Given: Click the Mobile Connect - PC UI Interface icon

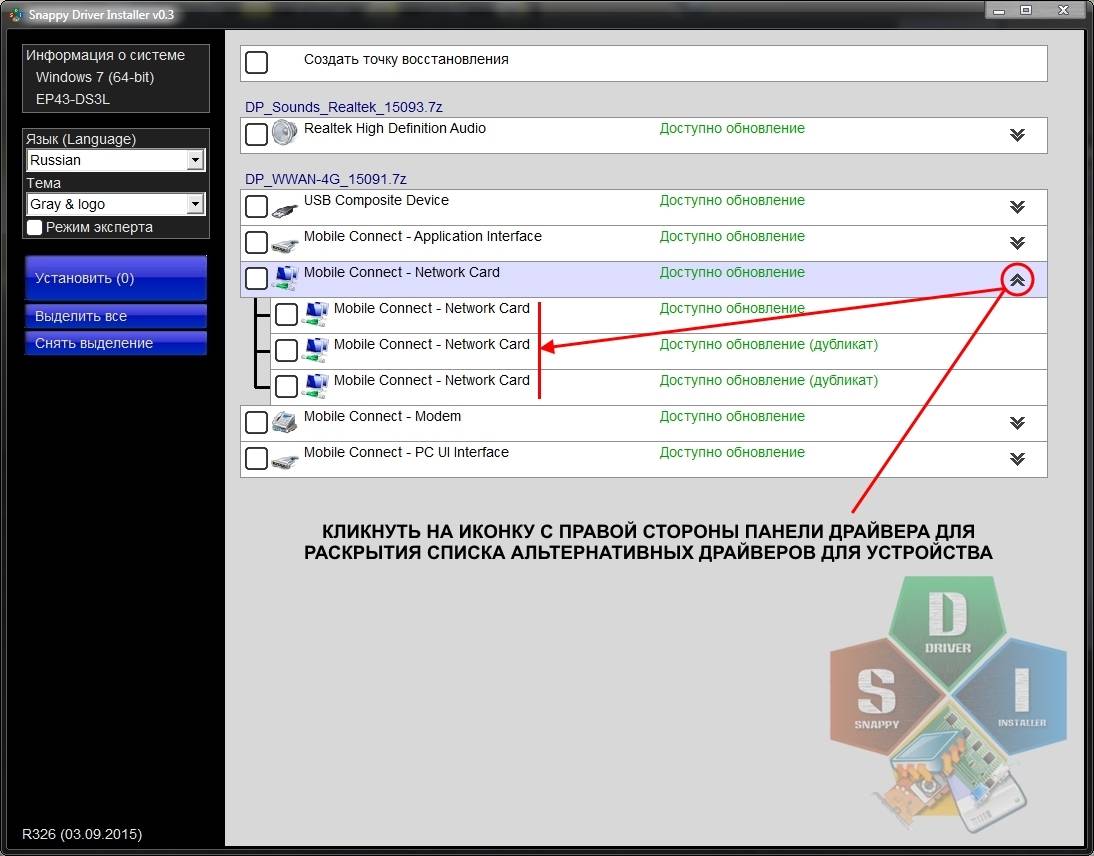Looking at the screenshot, I should (x=285, y=460).
